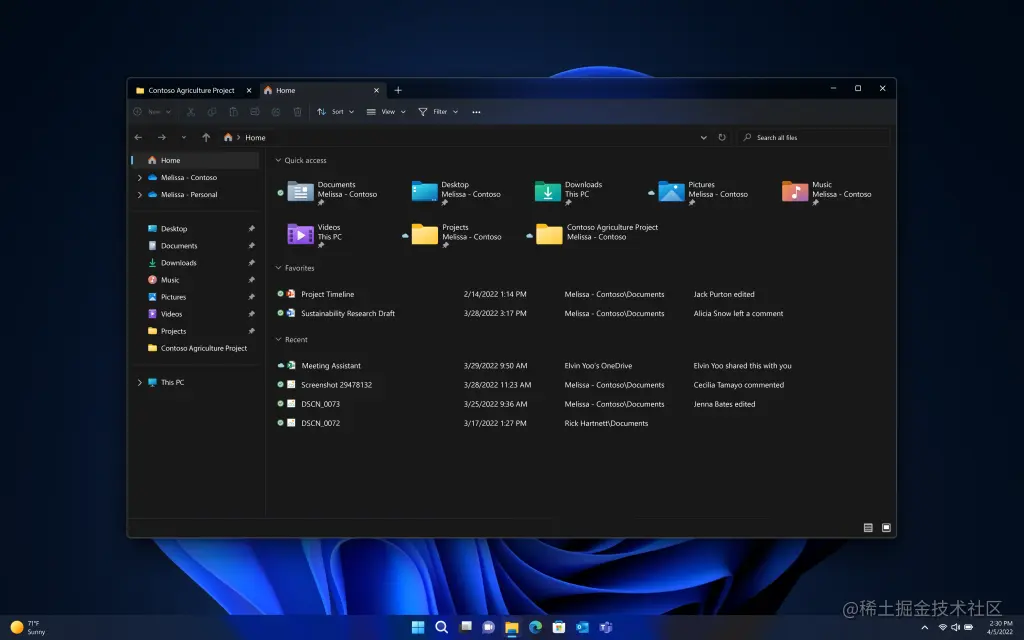Unpin Music using its sidebar pin icon

point(251,280)
